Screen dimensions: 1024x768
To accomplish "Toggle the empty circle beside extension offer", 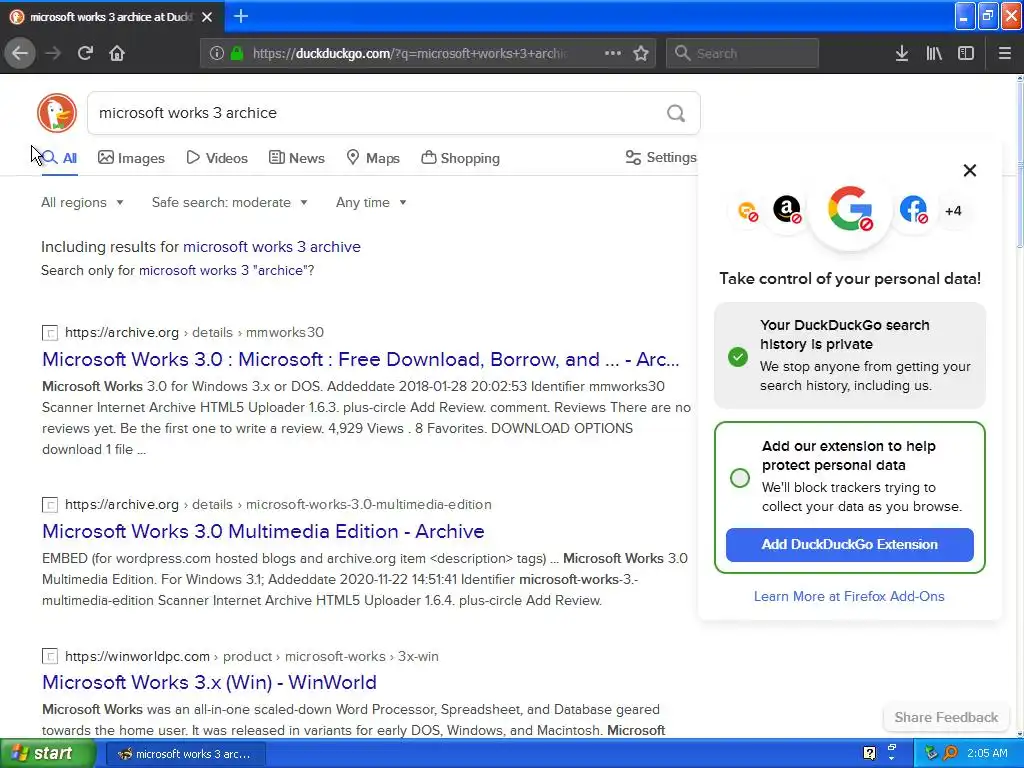I will (740, 478).
